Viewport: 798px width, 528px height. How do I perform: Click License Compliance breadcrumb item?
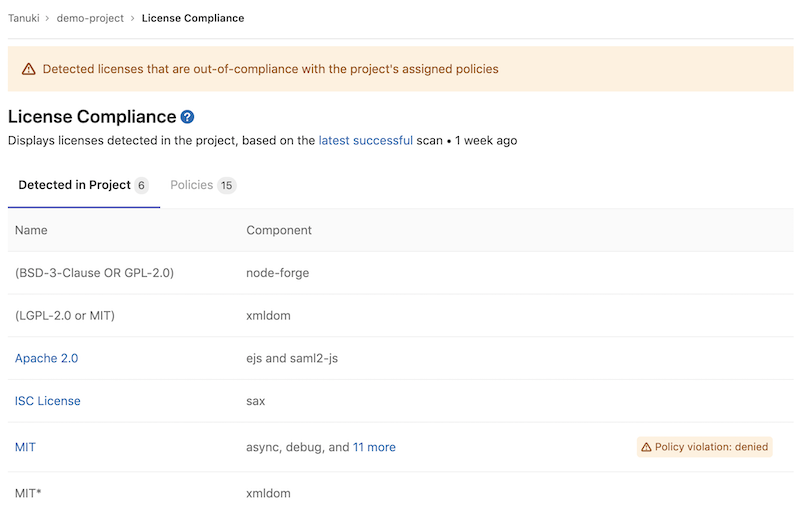tap(193, 18)
